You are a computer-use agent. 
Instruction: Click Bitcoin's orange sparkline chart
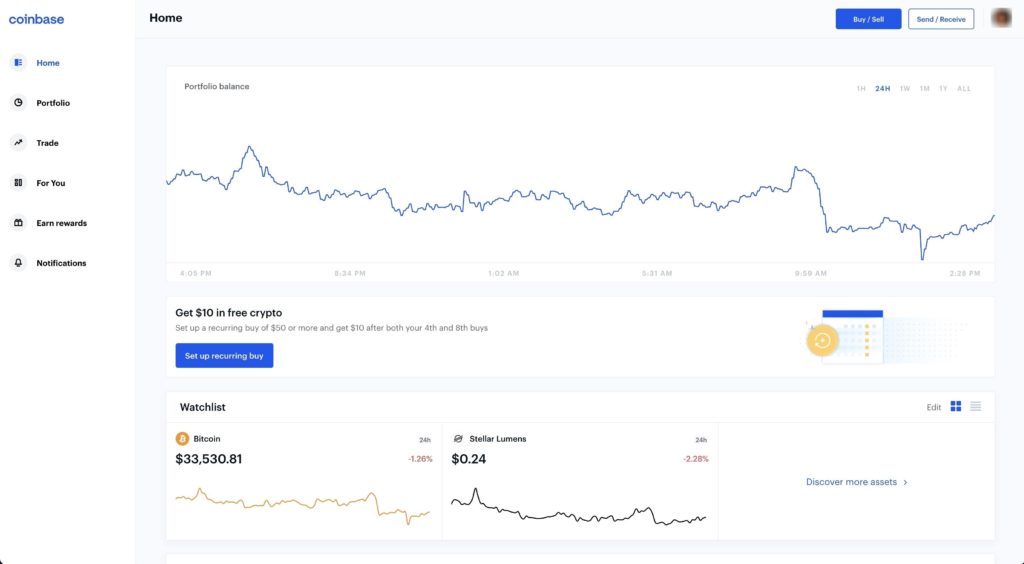coord(302,506)
